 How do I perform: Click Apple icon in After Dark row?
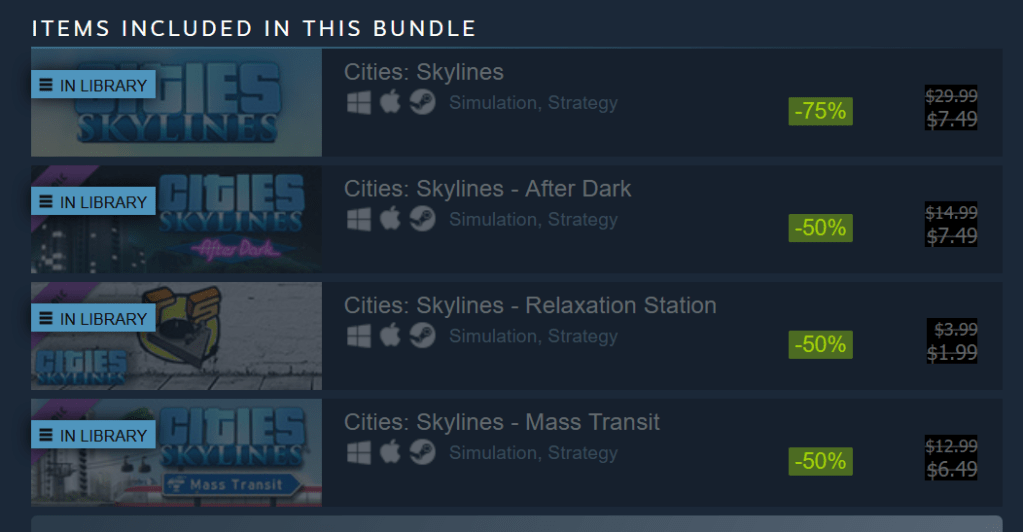[390, 219]
